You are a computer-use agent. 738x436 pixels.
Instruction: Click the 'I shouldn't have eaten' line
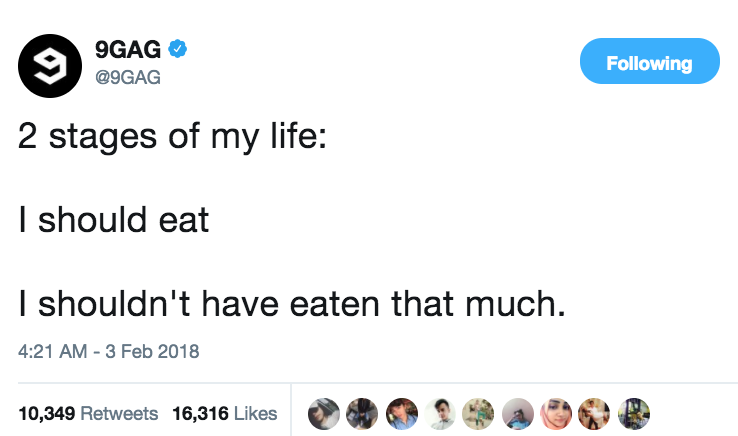(292, 300)
